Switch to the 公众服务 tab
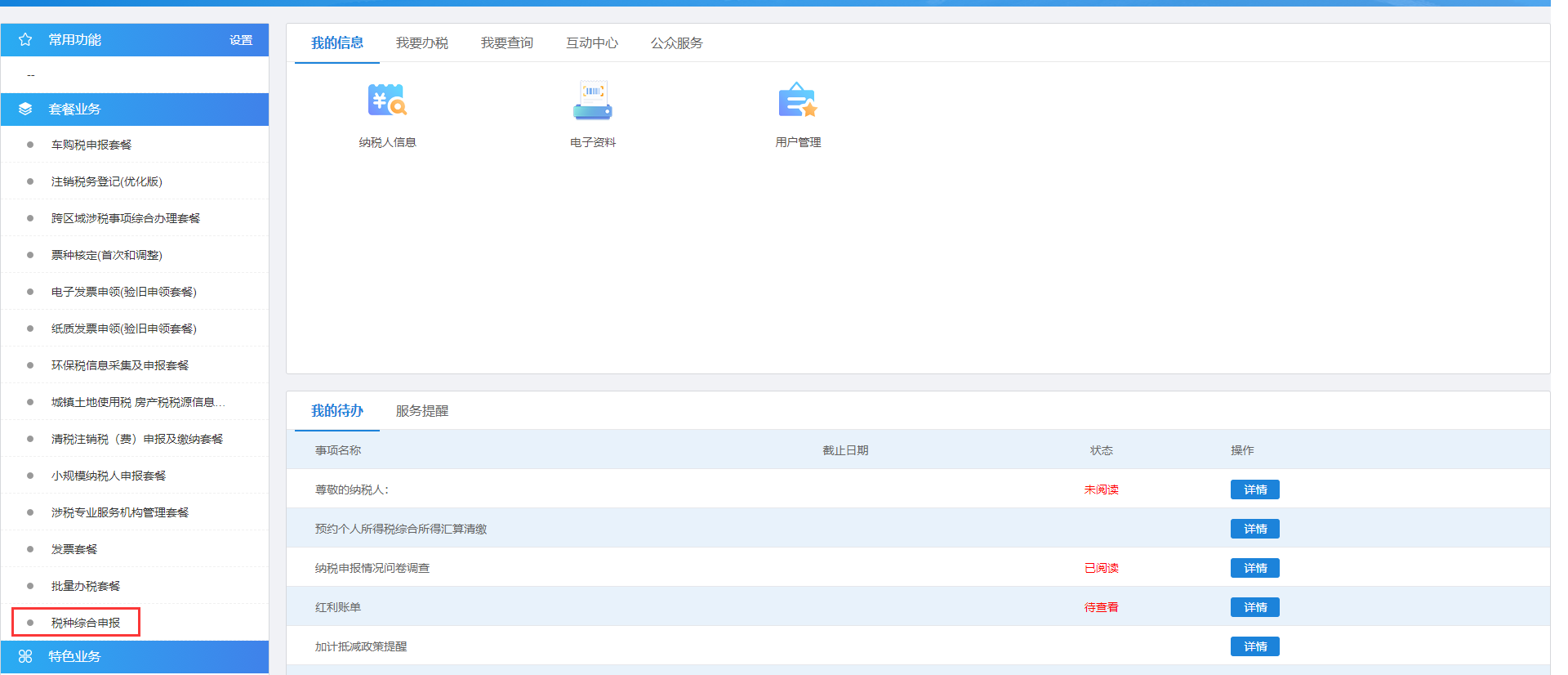 tap(677, 42)
